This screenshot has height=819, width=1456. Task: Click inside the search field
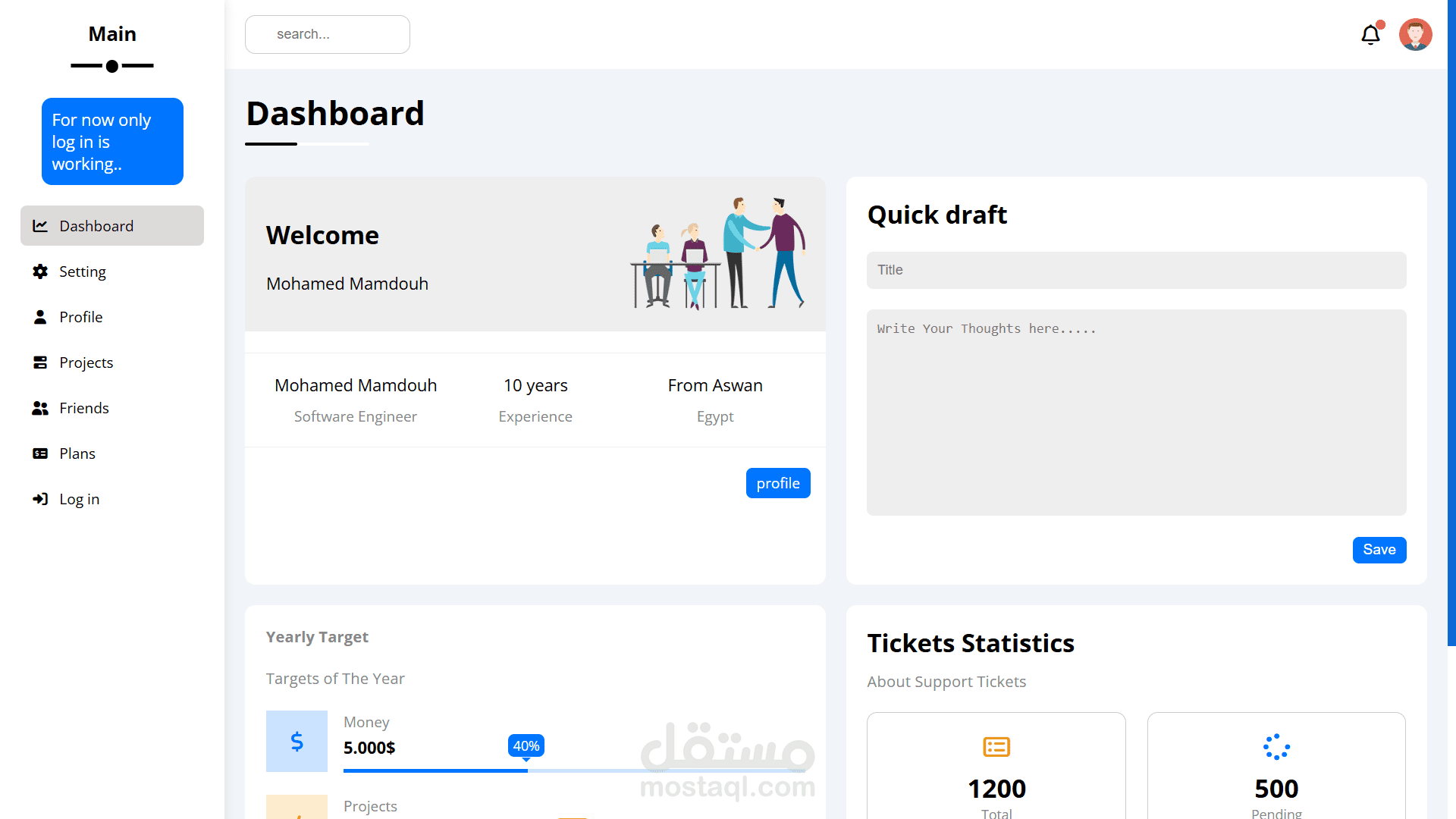tap(328, 34)
